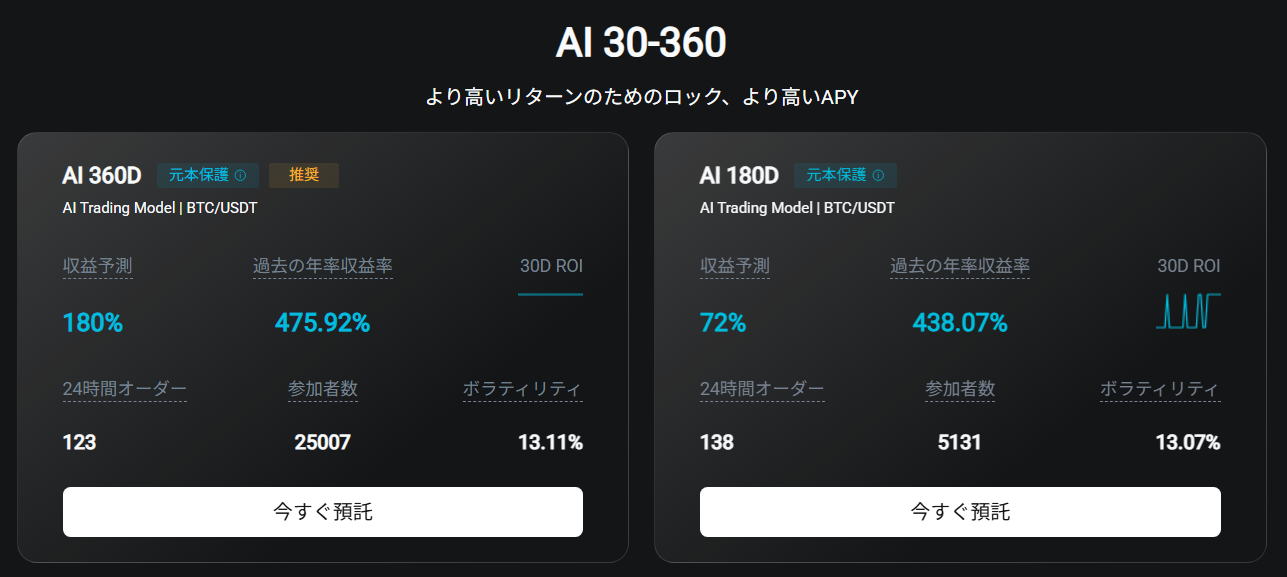Click 参加者数 label on AI 360D card
The height and width of the screenshot is (577, 1287).
(x=322, y=389)
